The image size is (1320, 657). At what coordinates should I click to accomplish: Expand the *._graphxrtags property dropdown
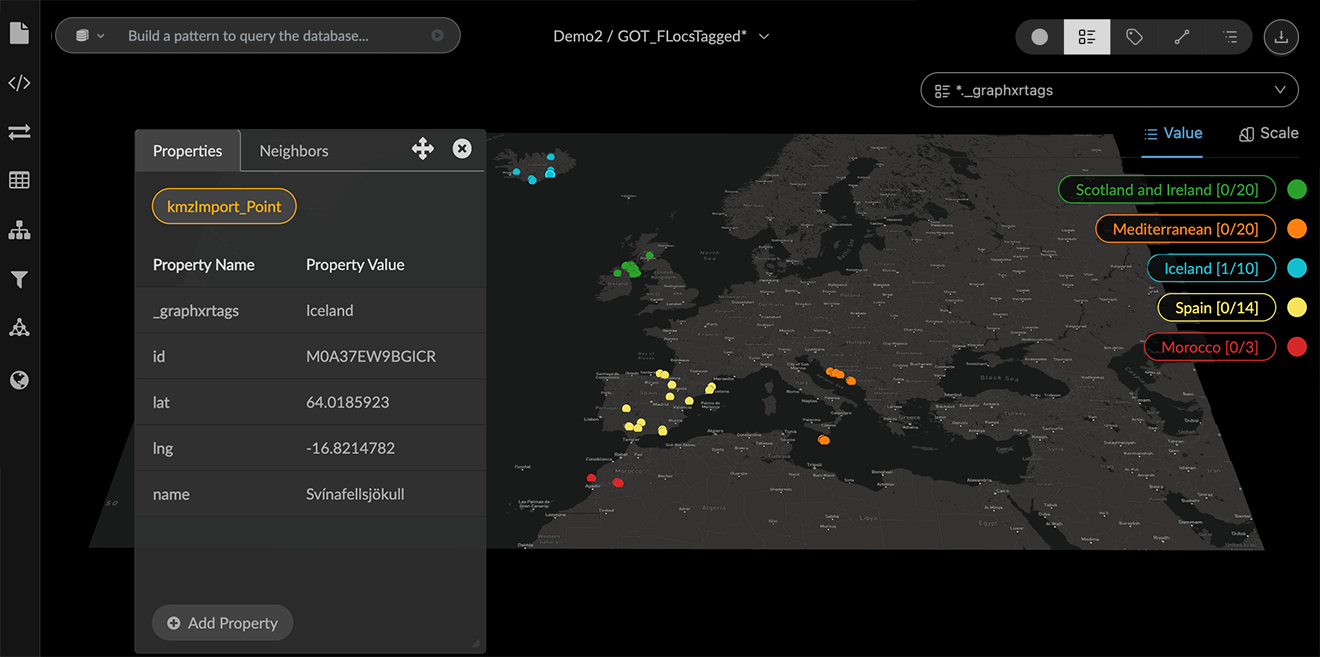1109,90
